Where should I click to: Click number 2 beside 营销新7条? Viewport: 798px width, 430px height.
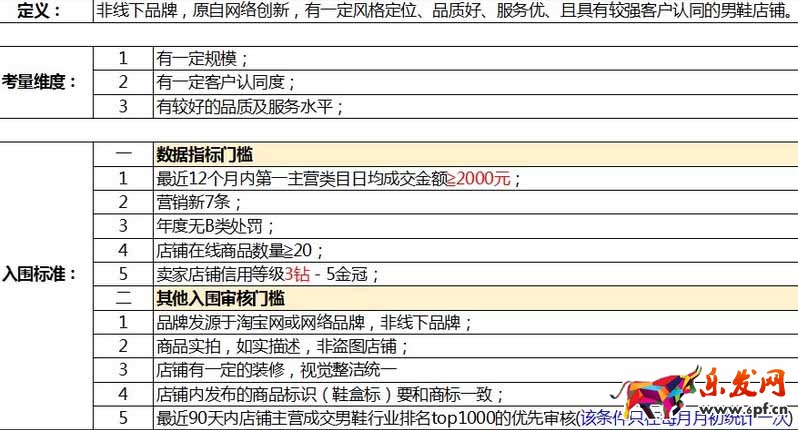123,203
